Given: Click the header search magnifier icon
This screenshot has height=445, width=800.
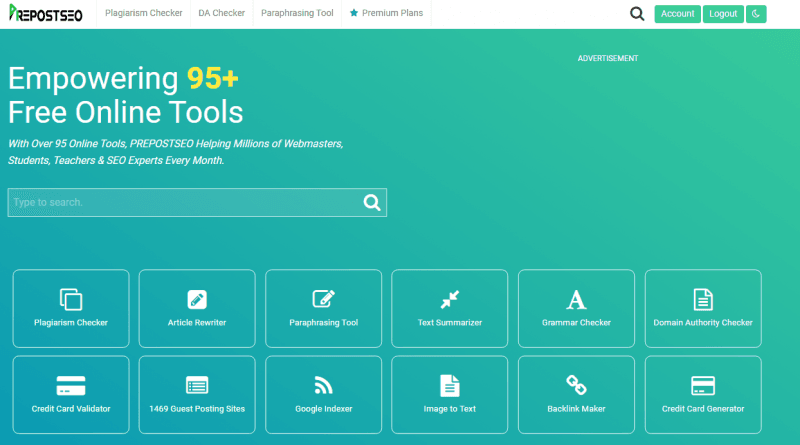Looking at the screenshot, I should [x=637, y=14].
